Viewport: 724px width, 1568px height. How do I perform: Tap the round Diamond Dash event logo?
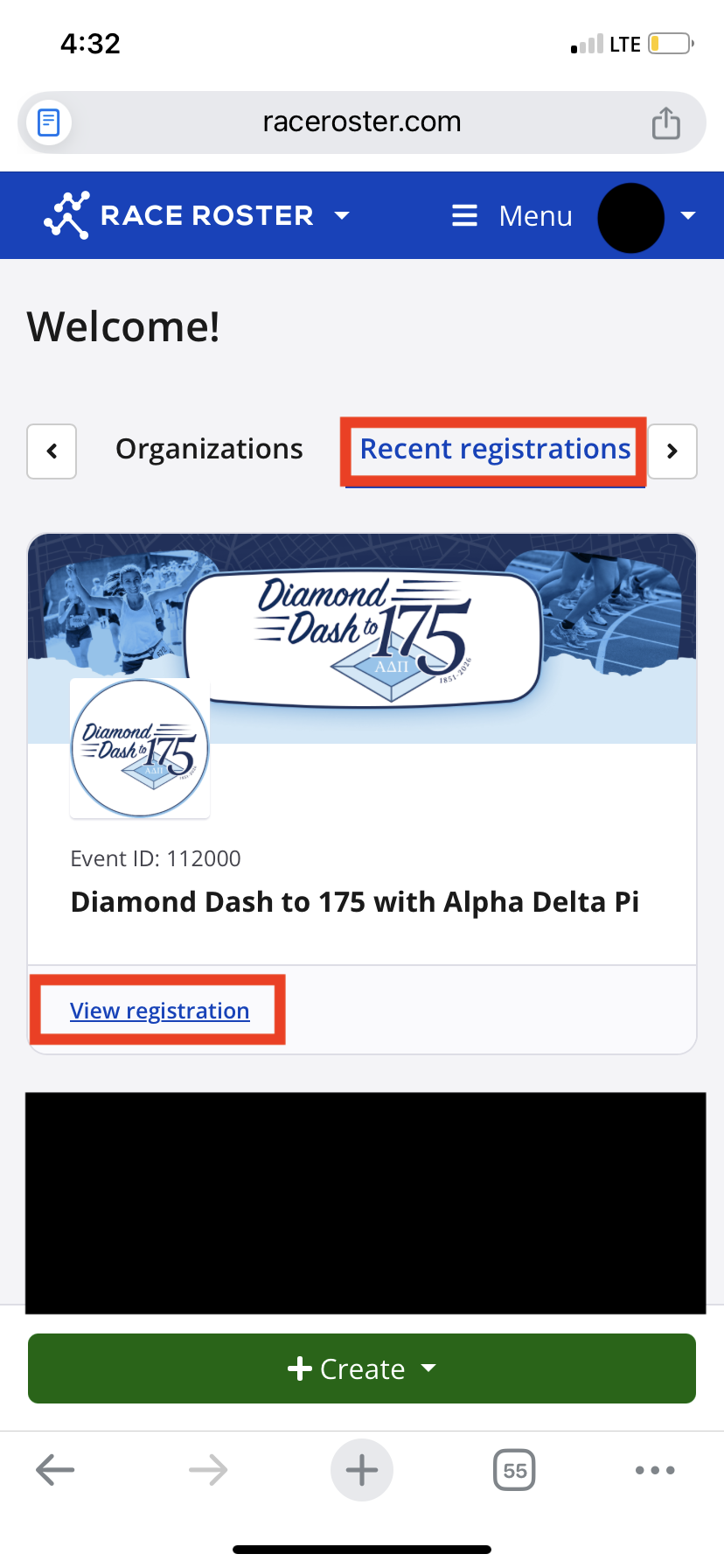point(140,748)
